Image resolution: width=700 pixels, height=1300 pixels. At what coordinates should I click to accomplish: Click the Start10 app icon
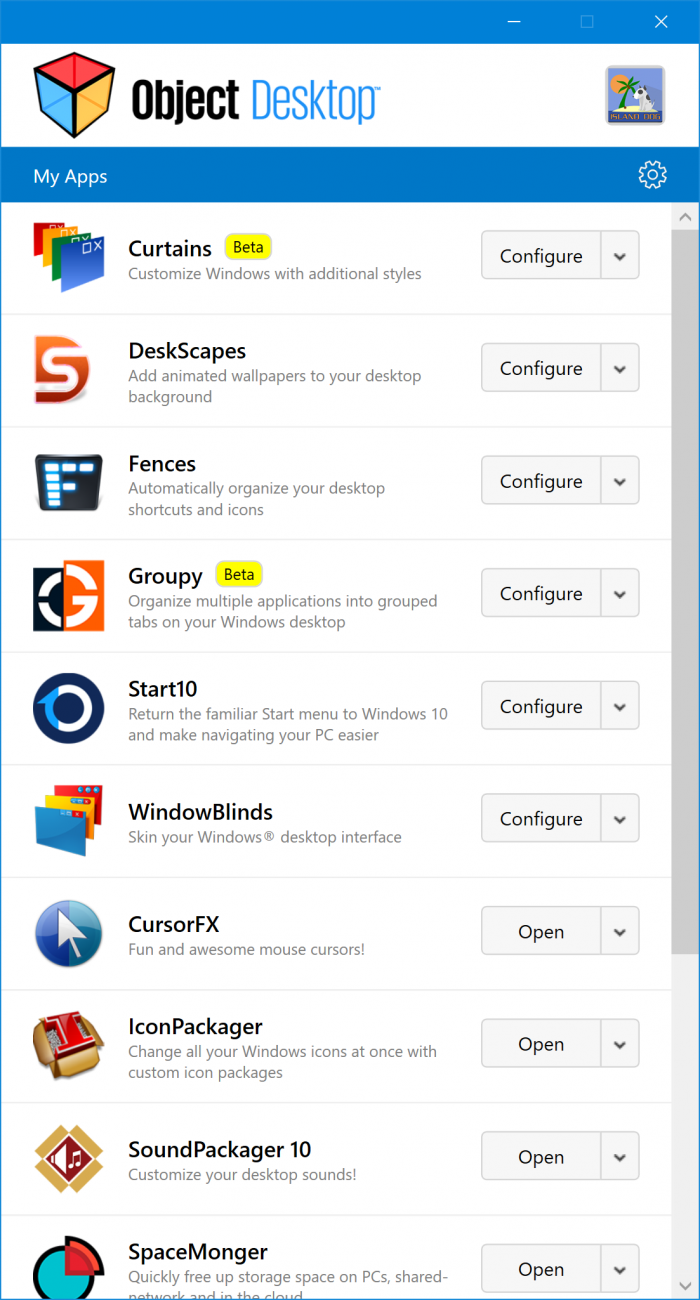69,707
